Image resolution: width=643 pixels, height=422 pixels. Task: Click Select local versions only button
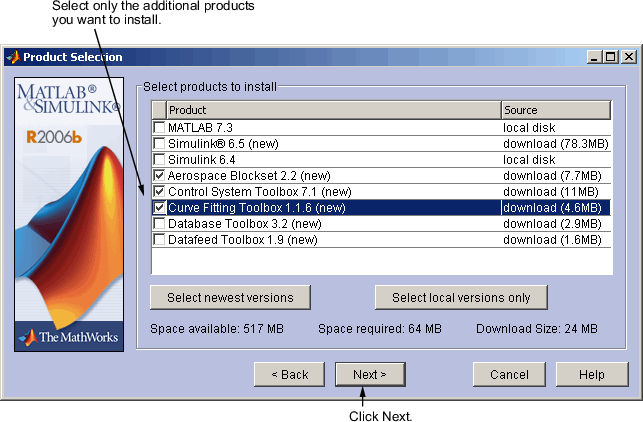click(x=461, y=297)
